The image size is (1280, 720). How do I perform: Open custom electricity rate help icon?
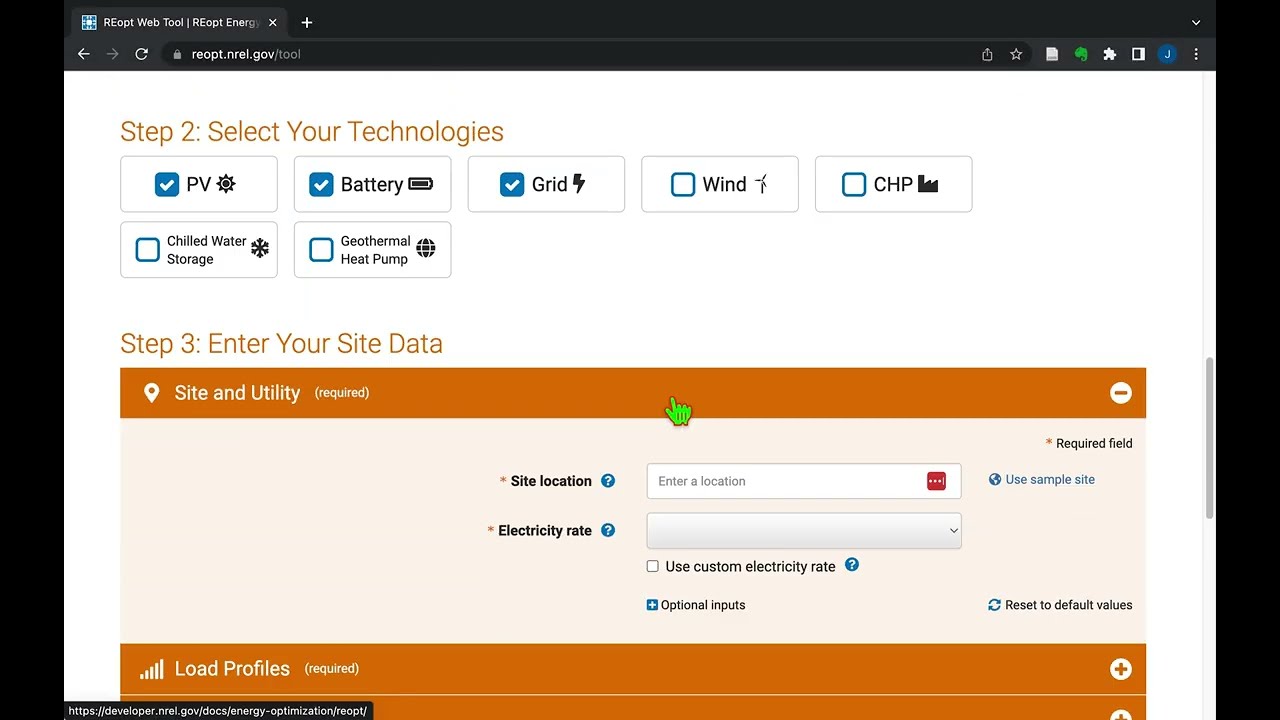852,565
